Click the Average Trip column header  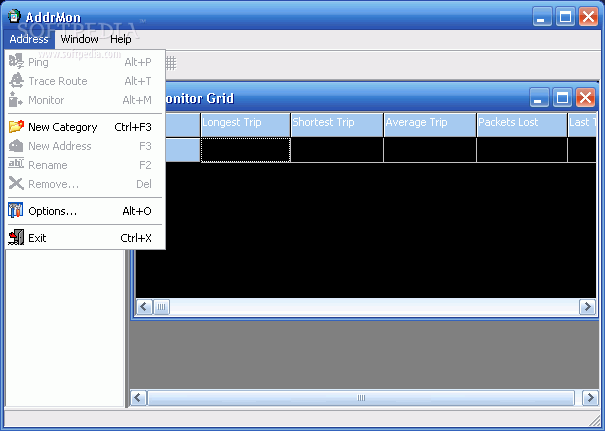point(430,125)
